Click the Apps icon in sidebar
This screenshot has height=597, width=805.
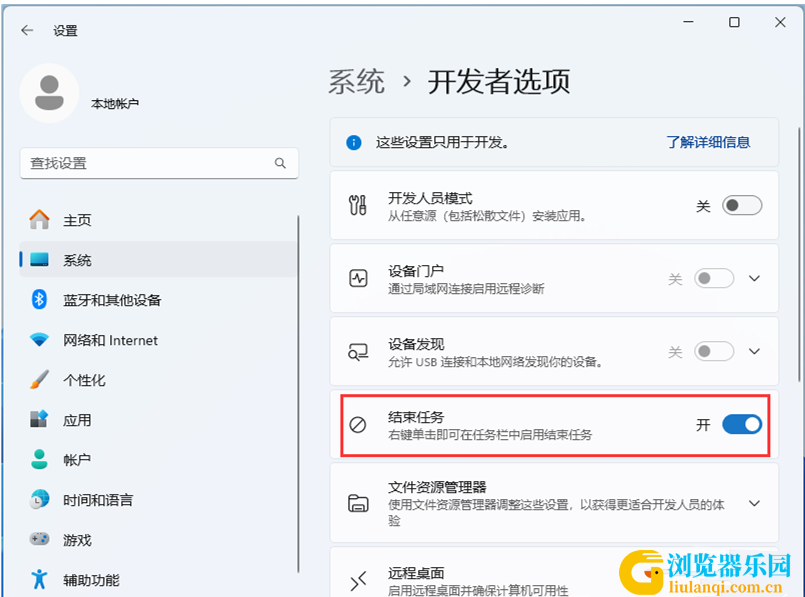(x=40, y=419)
